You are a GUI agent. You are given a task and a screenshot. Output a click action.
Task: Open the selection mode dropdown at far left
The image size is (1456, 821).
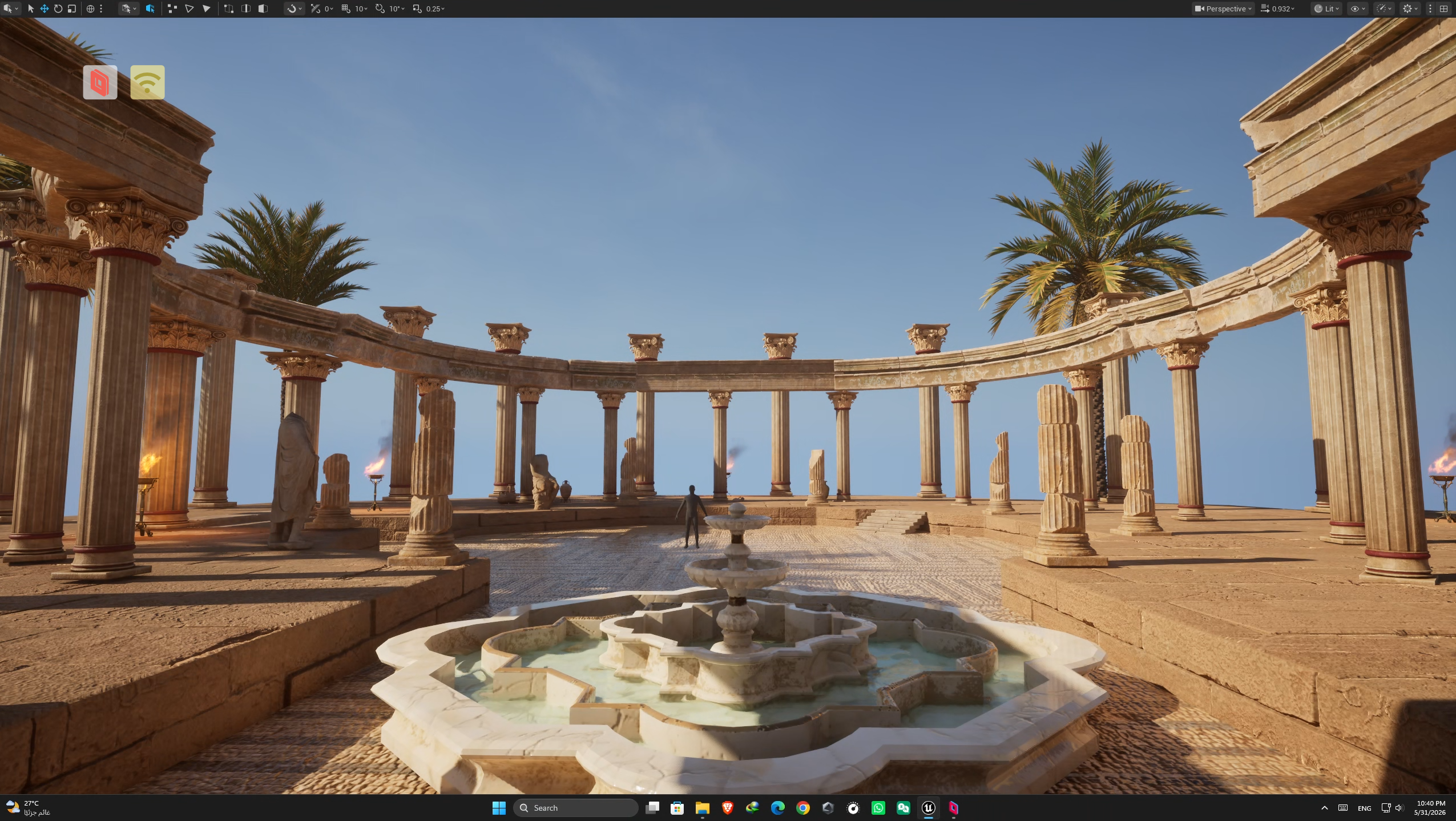coord(11,9)
